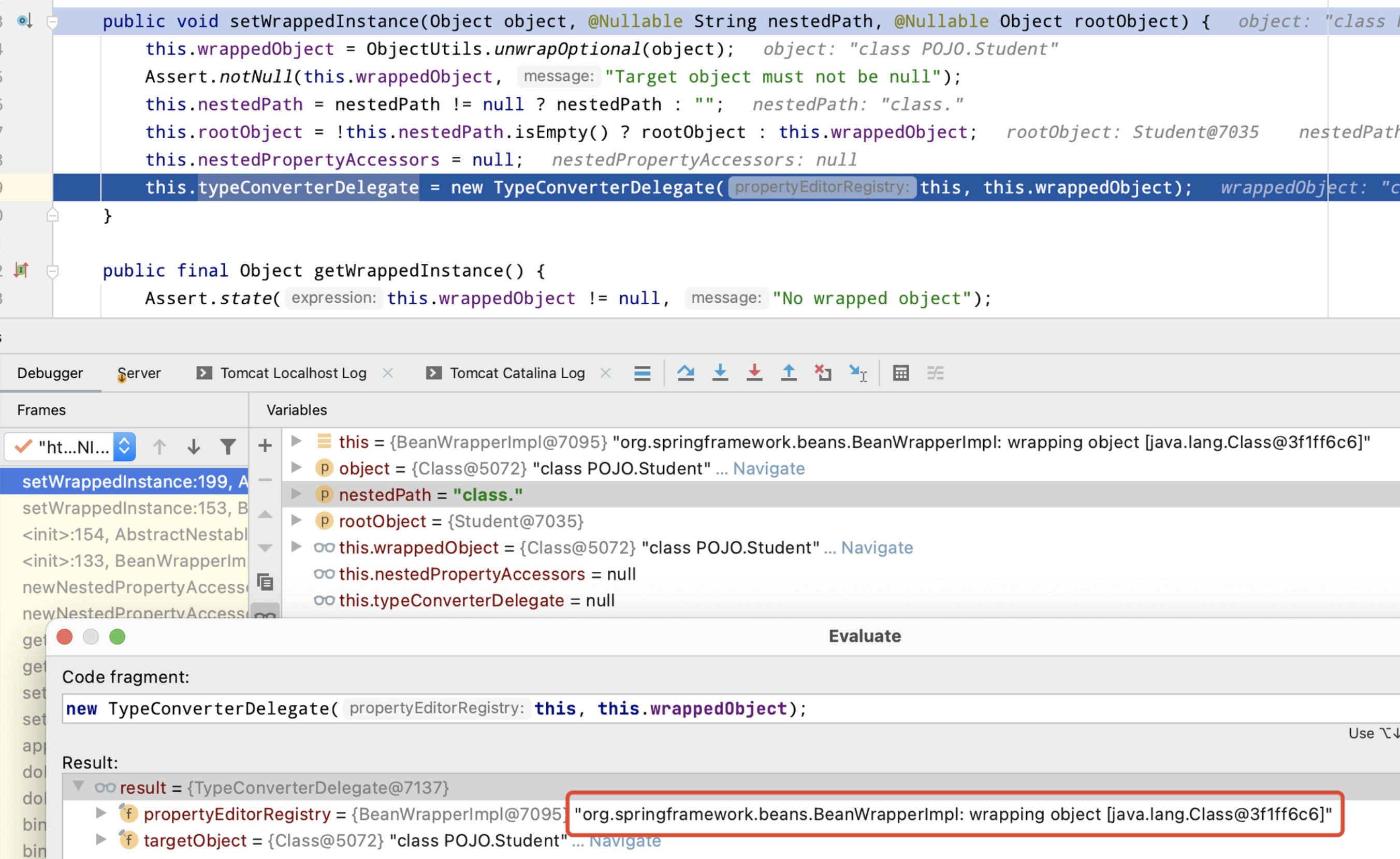Click the fold marker beside setWrappedInstance declaration

point(52,23)
